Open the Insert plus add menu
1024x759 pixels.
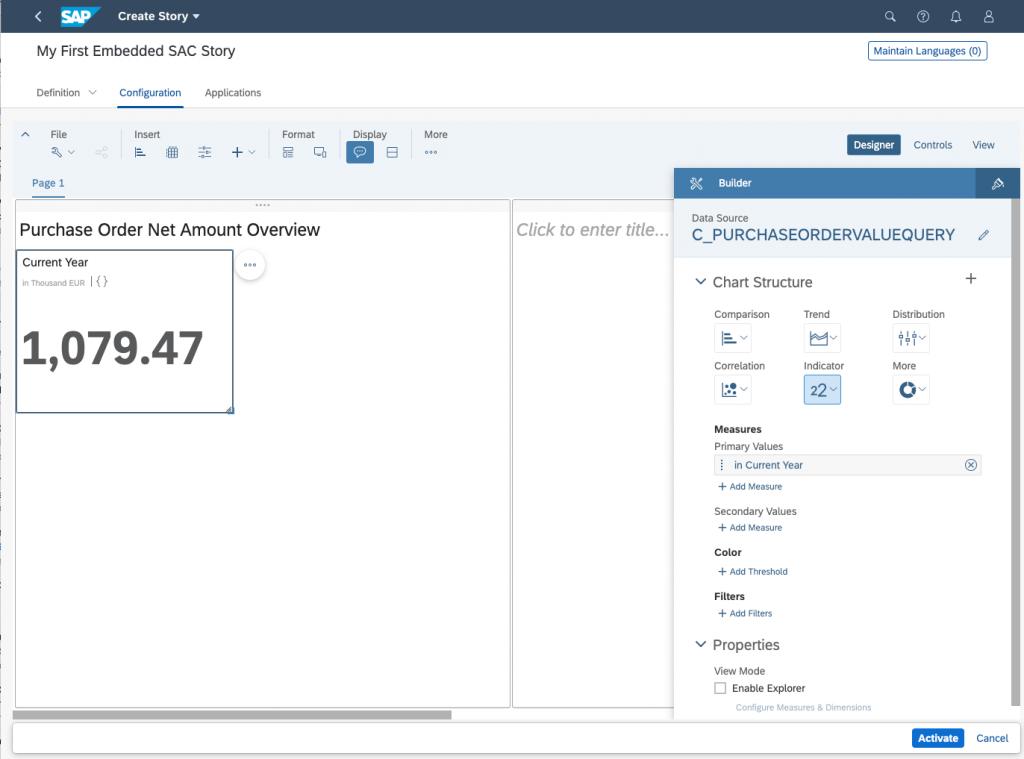tap(243, 152)
